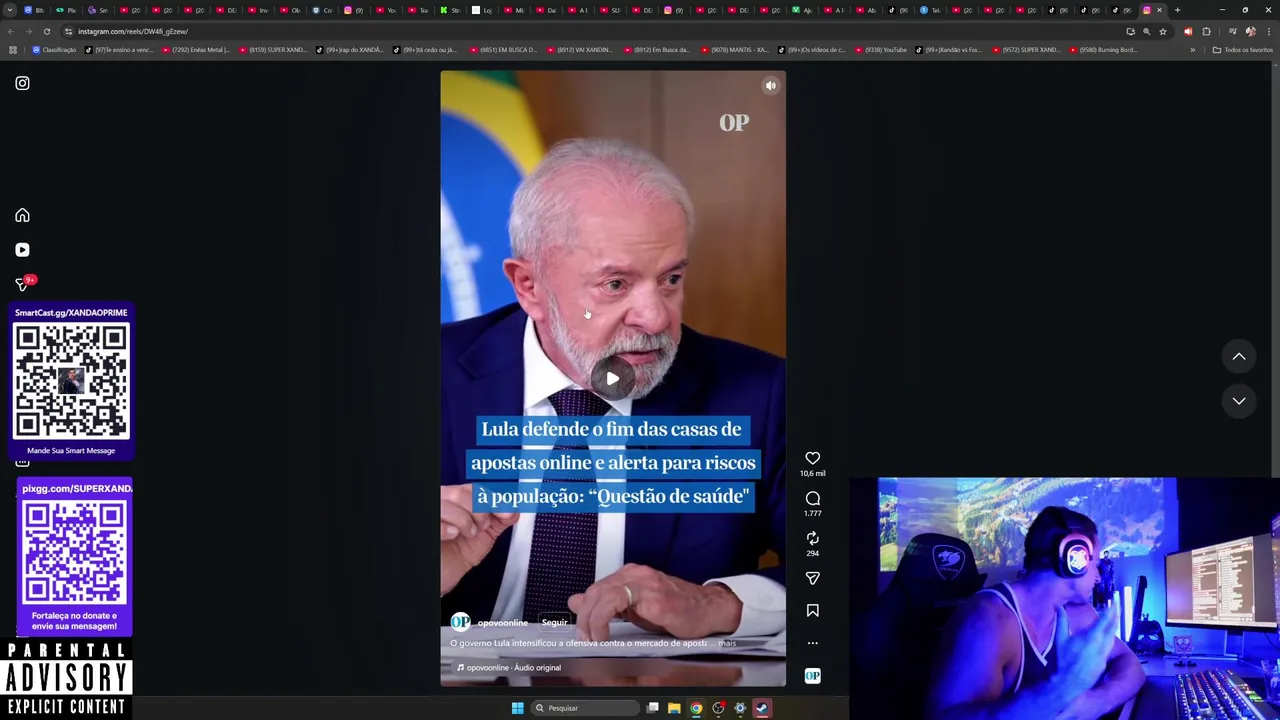Open direct messages icon with red badge
Viewport: 1280px width, 720px height.
[22, 284]
